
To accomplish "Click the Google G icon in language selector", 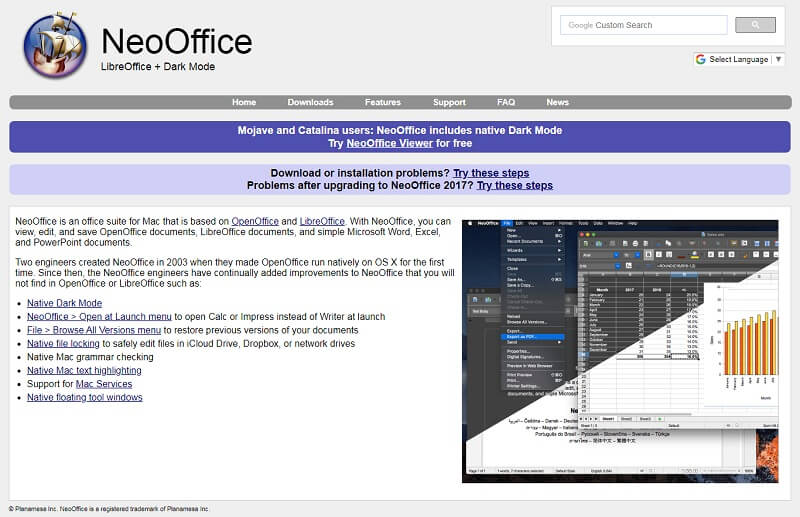I will click(x=701, y=59).
